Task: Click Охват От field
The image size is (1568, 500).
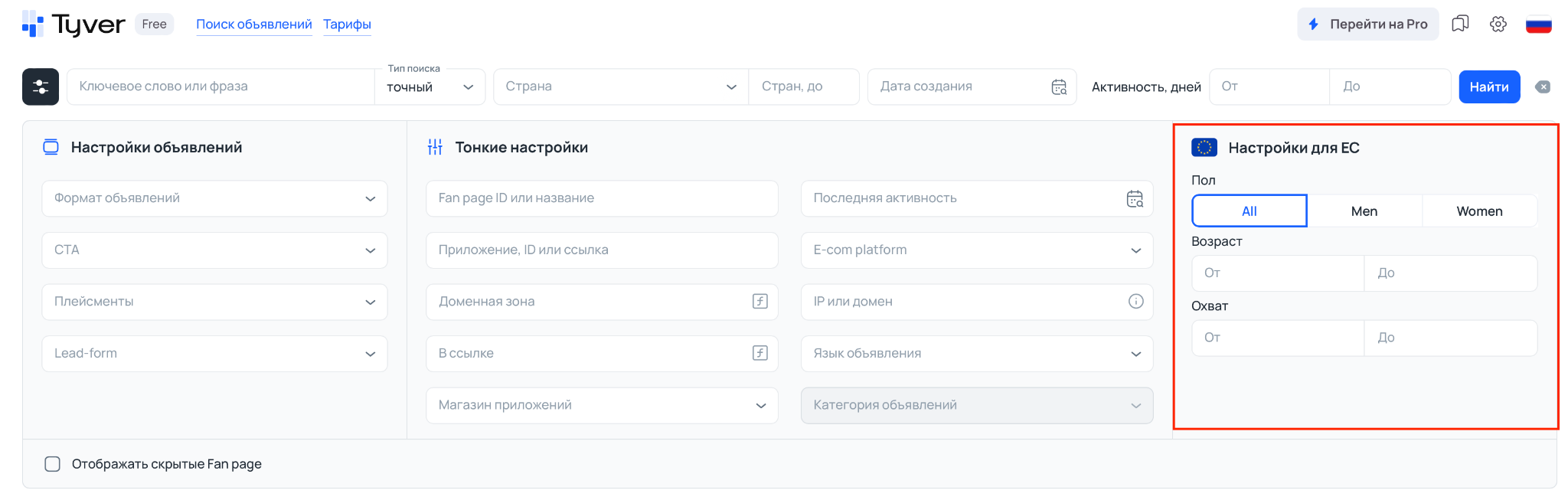Action: (1278, 338)
